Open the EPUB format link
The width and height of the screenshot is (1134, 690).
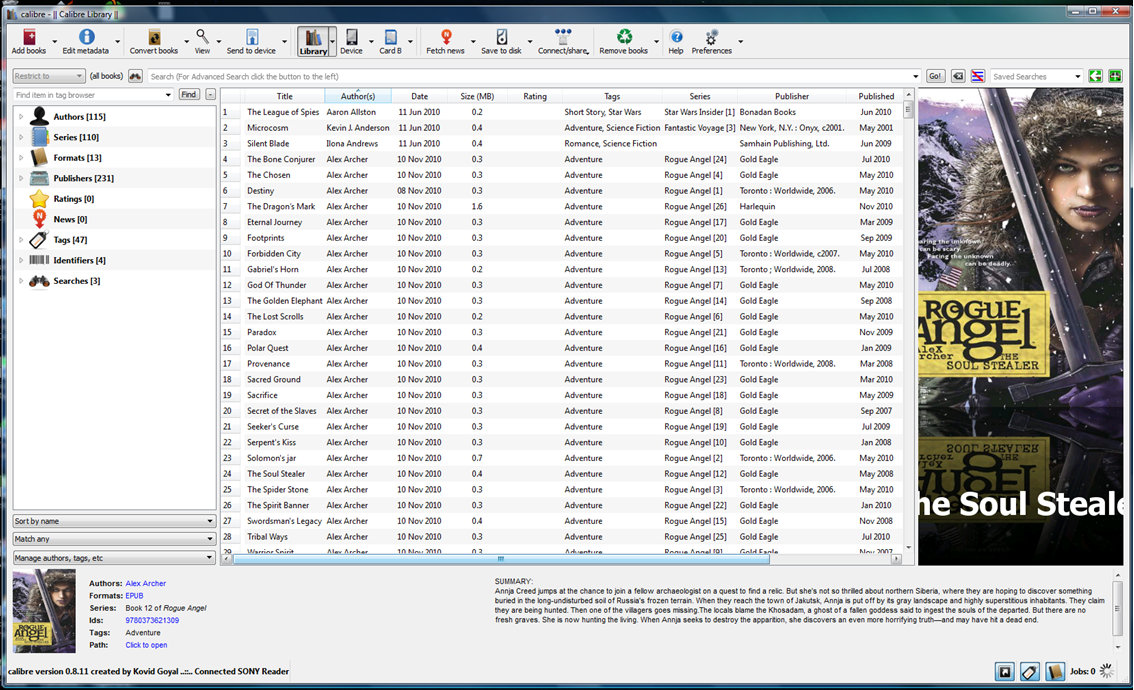pos(135,596)
